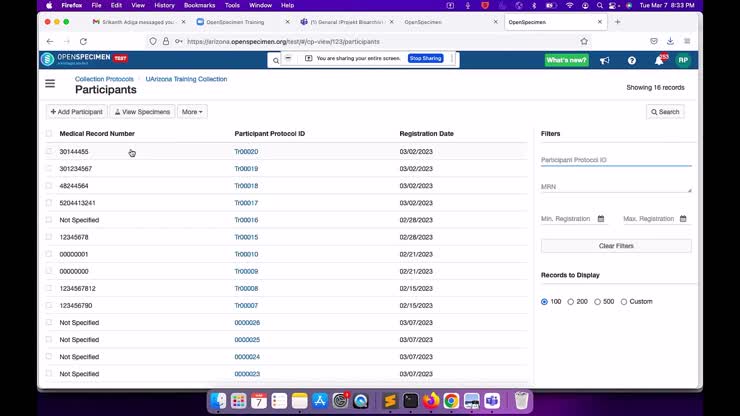Check the box for record 30144455
The height and width of the screenshot is (416, 740).
click(49, 152)
